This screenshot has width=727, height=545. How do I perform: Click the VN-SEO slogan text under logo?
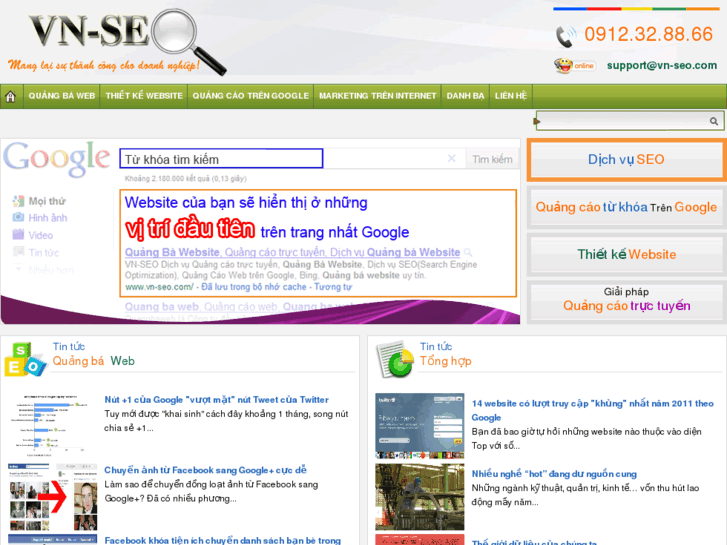tap(104, 65)
